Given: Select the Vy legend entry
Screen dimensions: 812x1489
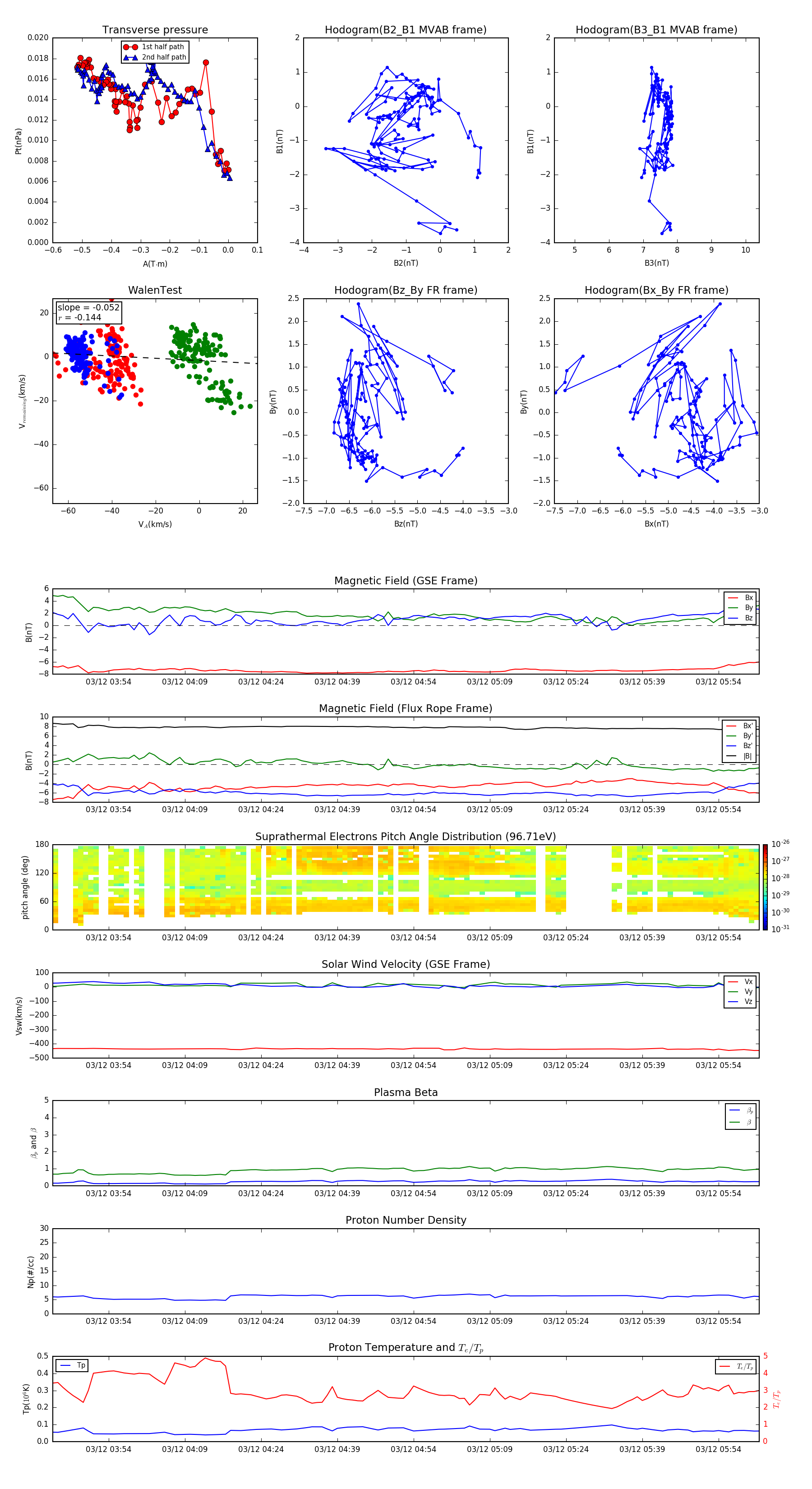Looking at the screenshot, I should pyautogui.click(x=741, y=991).
